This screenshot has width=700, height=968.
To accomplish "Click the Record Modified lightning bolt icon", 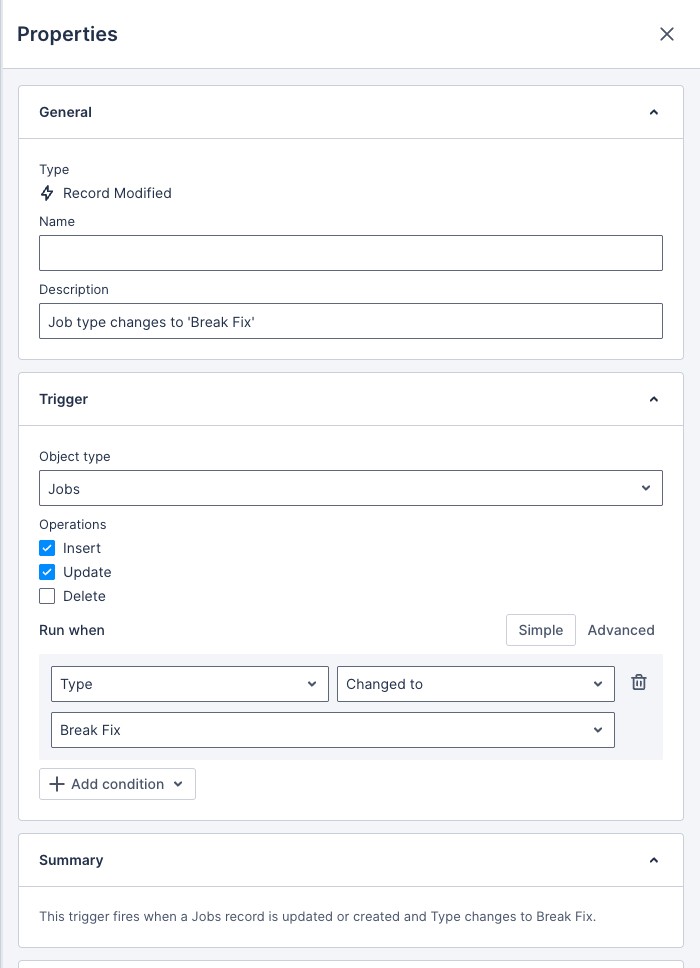I will point(47,193).
